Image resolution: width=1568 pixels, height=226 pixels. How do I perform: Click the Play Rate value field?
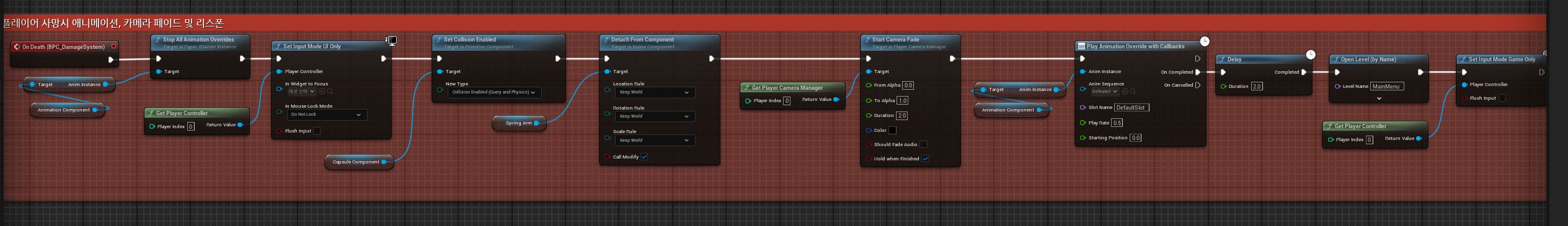1117,123
